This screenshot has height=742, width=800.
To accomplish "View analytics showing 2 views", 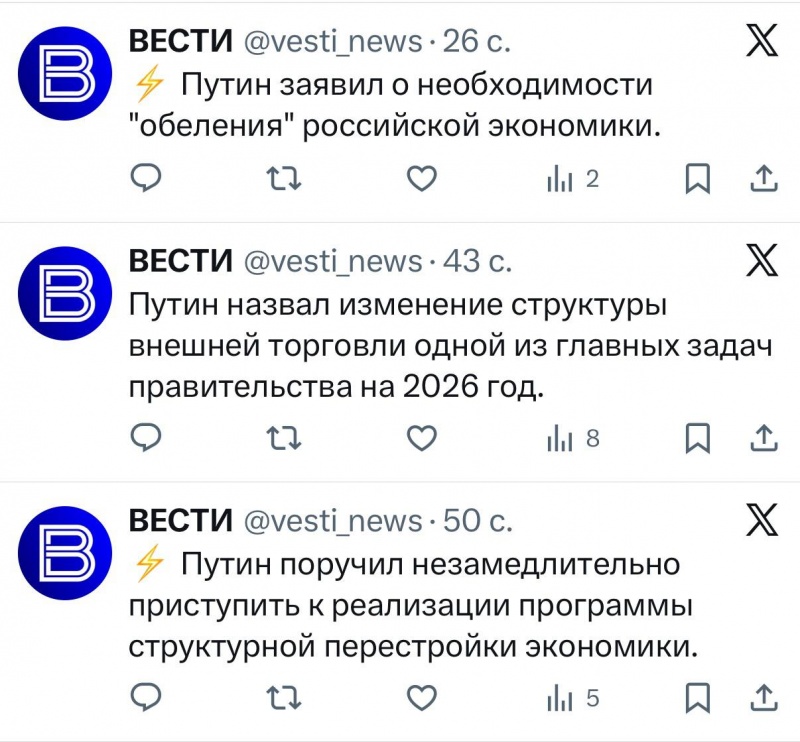I will [x=572, y=179].
